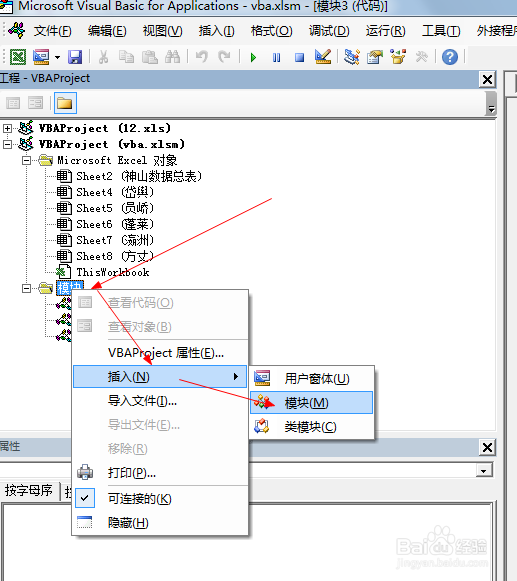Insert 模块(M) from submenu

pyautogui.click(x=312, y=402)
